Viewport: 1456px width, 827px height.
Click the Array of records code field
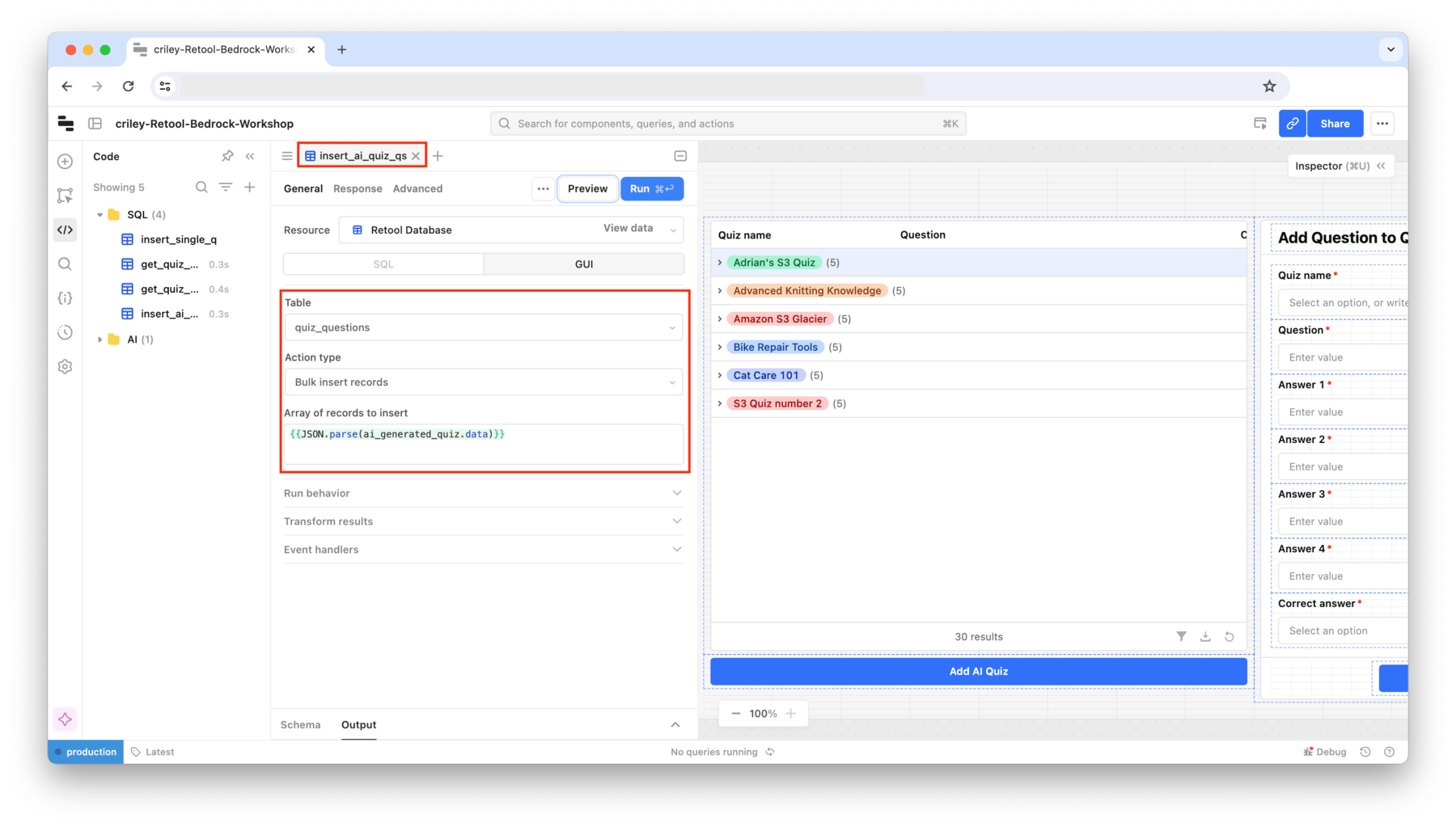pos(484,444)
